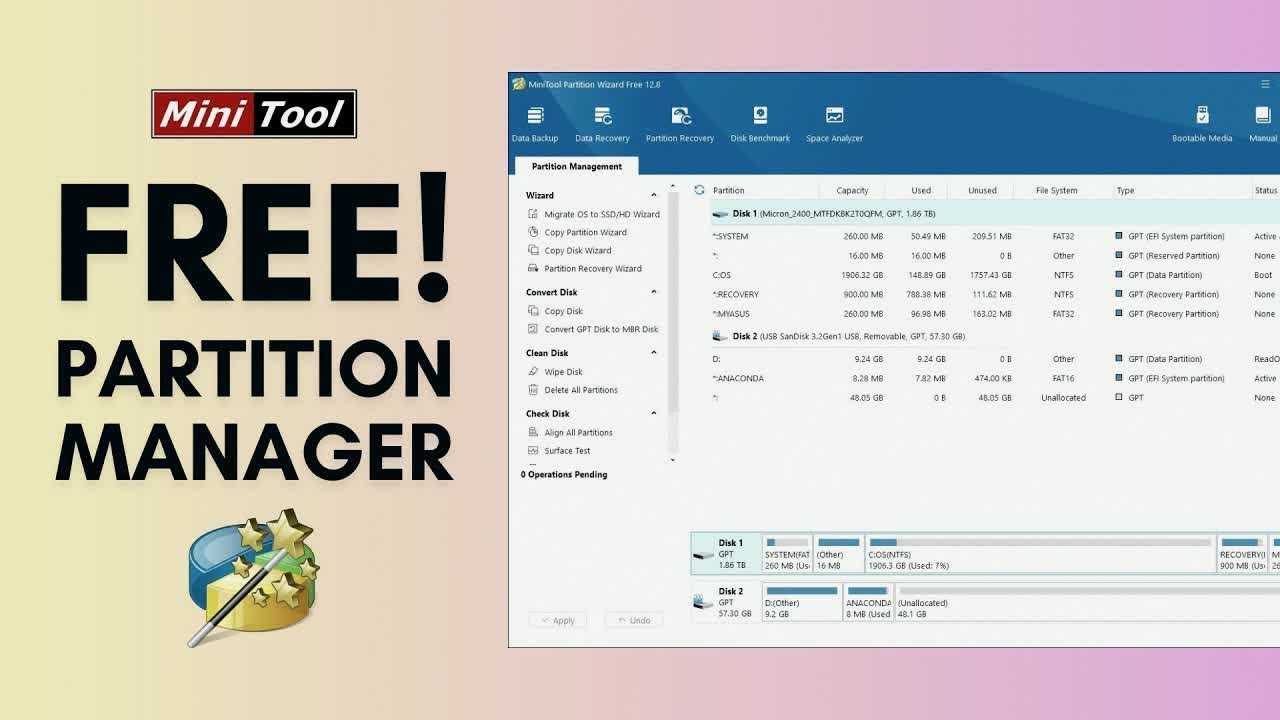Screen dimensions: 1280x720
Task: Click (Other) 16 MB block in disk map
Action: (839, 554)
